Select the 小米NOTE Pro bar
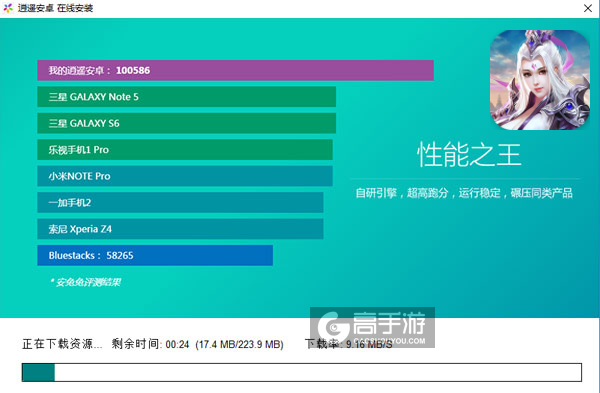 (x=185, y=176)
